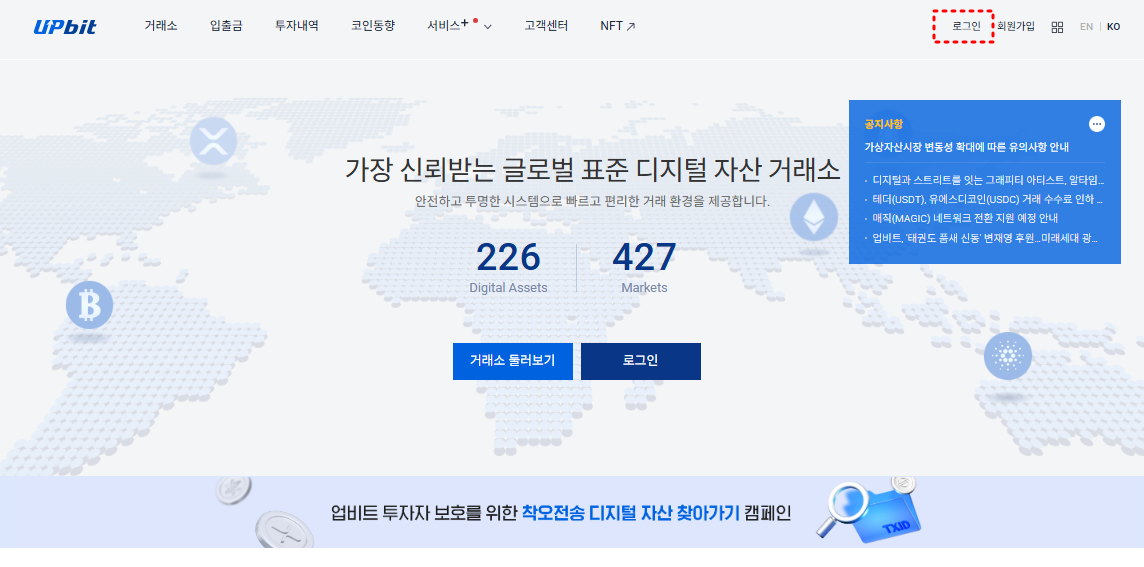Image resolution: width=1144 pixels, height=567 pixels.
Task: Click the 거래소 둘러보기 button
Action: click(512, 361)
